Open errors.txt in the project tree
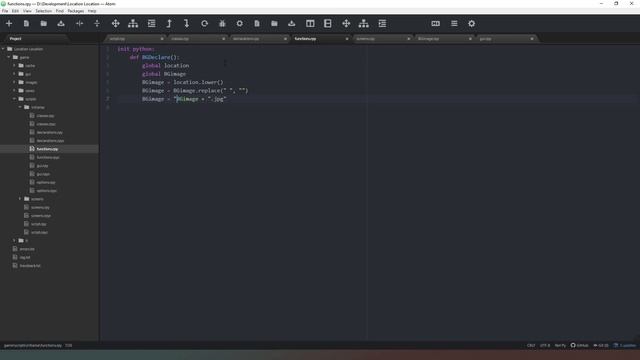The image size is (640, 360). click(27, 249)
